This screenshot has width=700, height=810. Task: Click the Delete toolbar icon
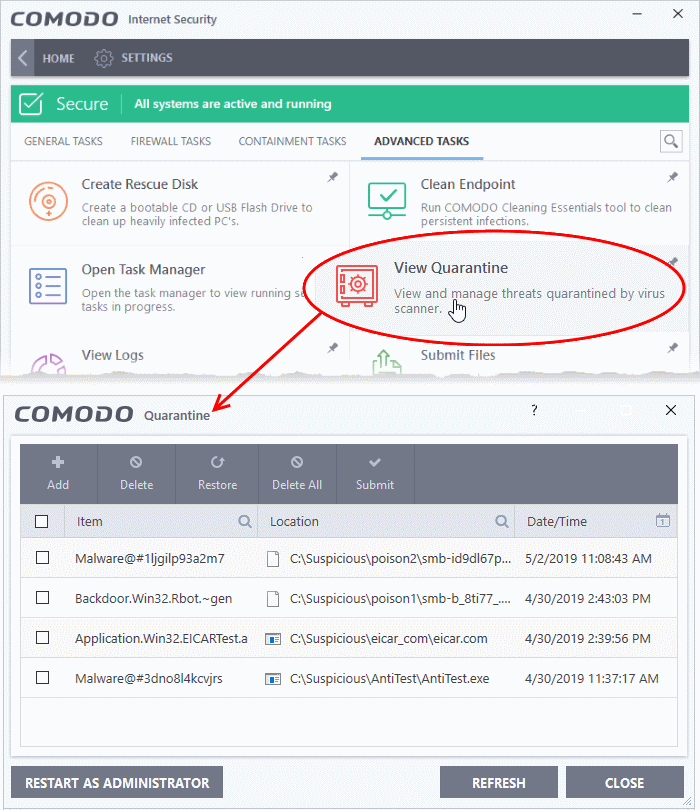(136, 463)
